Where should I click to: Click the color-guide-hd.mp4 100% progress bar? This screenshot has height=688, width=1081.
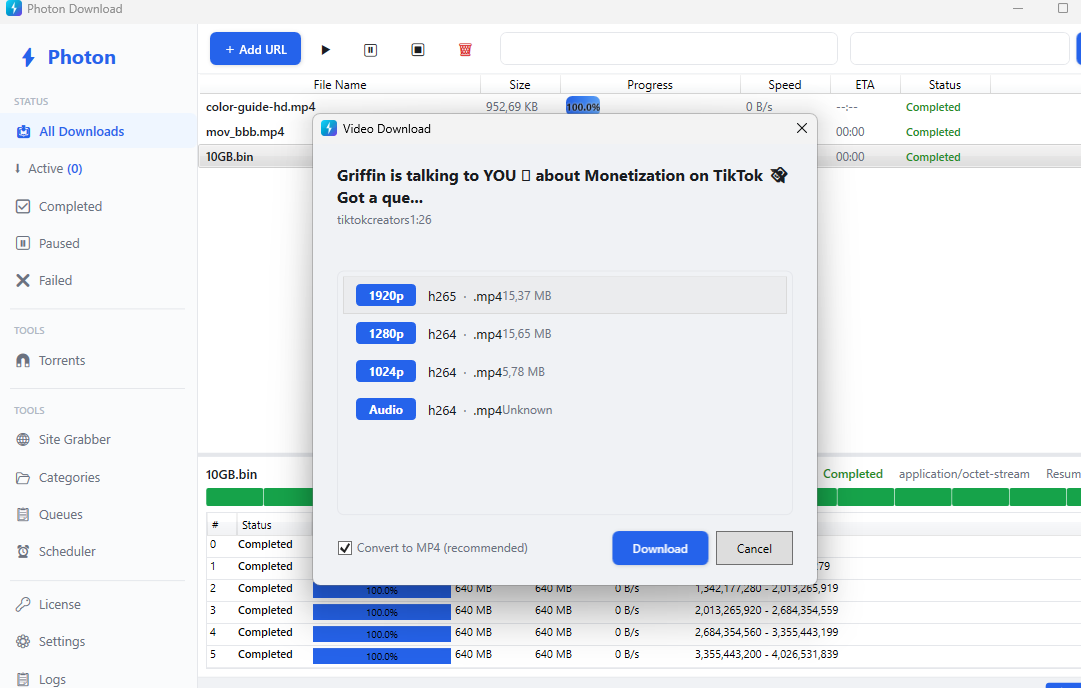coord(583,107)
